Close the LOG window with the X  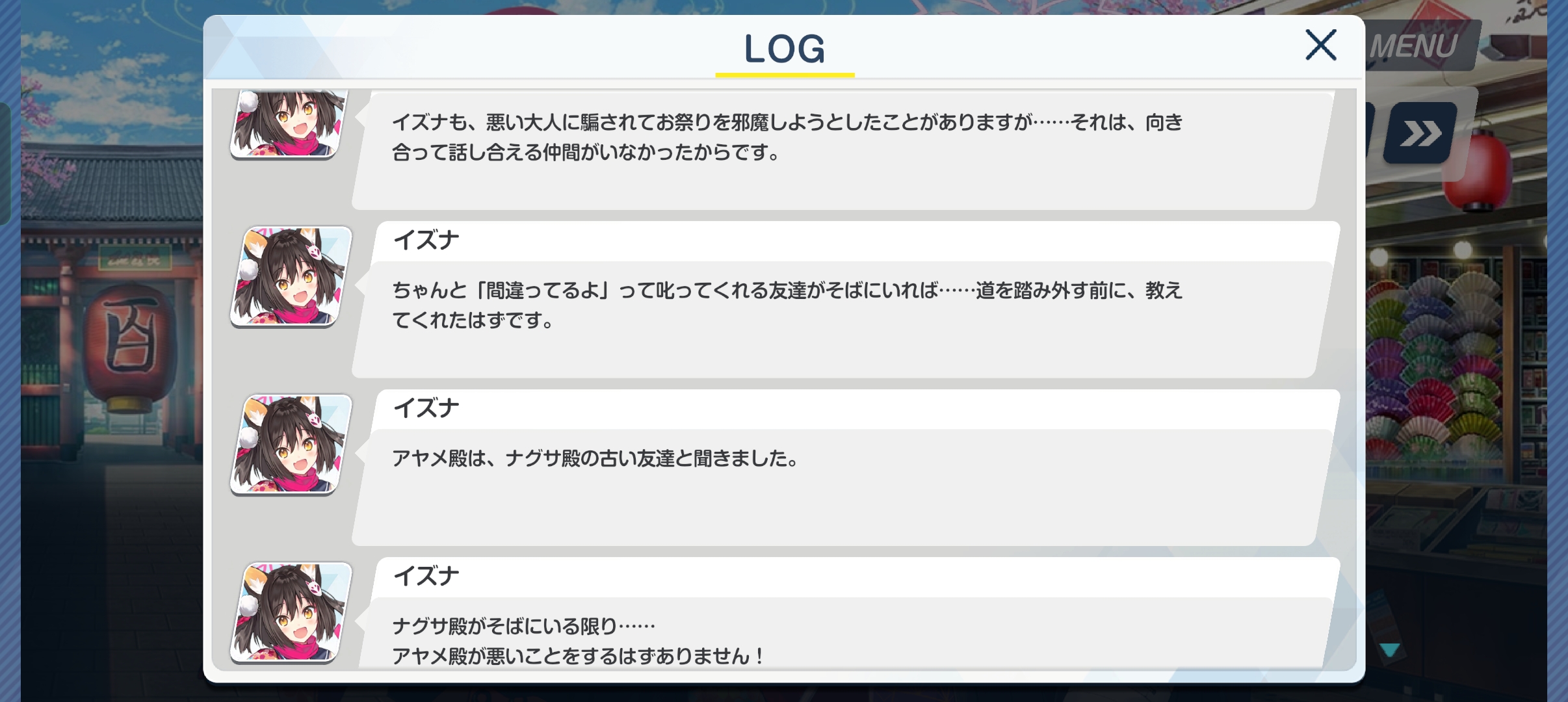[1320, 45]
